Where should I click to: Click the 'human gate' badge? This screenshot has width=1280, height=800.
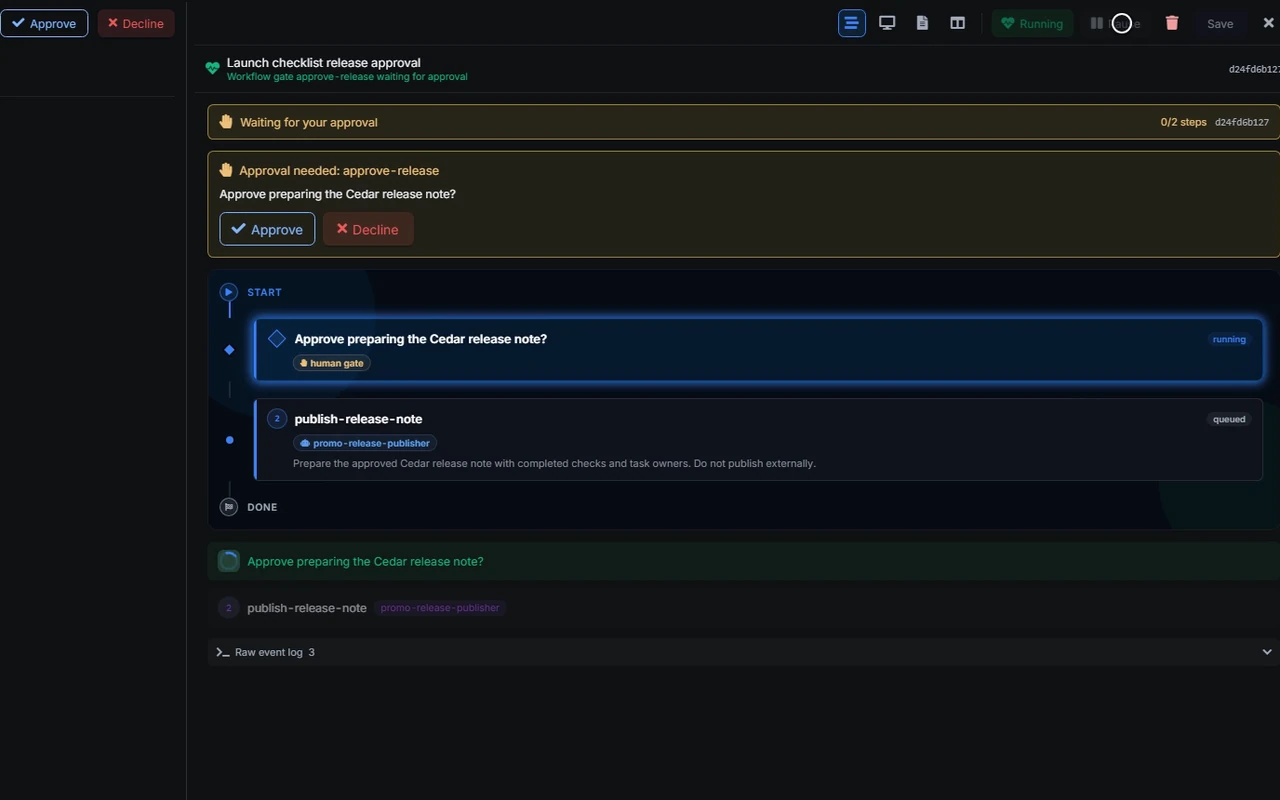point(332,363)
